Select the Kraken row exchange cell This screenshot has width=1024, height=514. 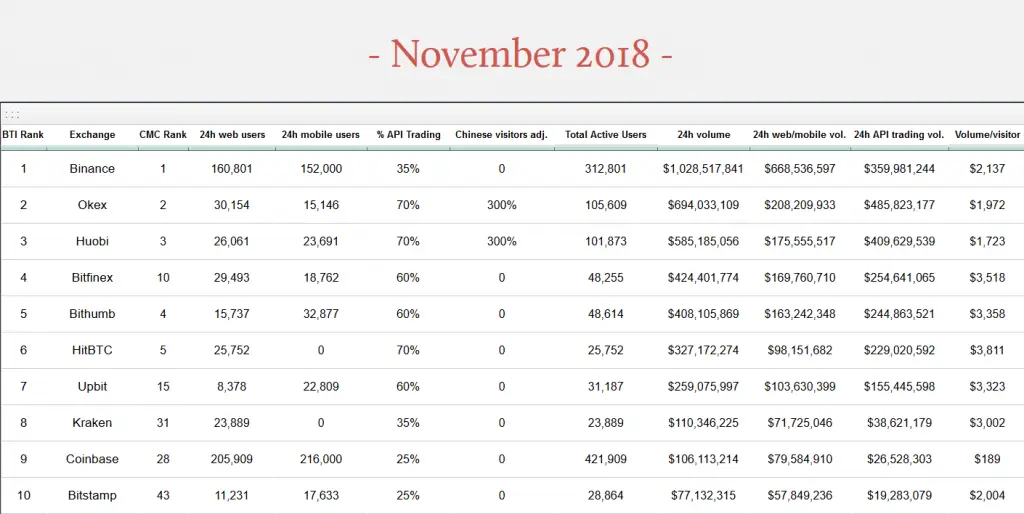click(92, 423)
